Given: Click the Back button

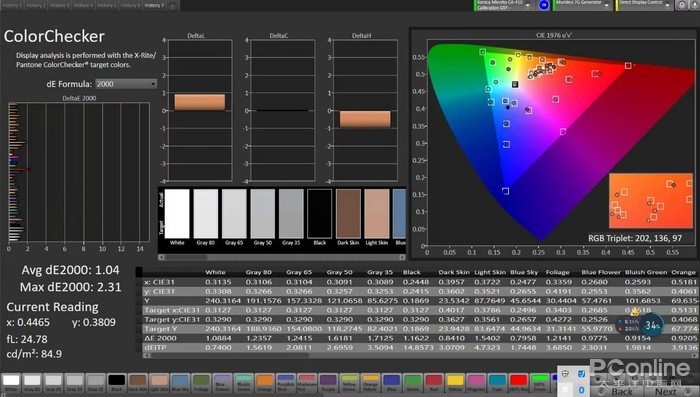Looking at the screenshot, I should 621,392.
